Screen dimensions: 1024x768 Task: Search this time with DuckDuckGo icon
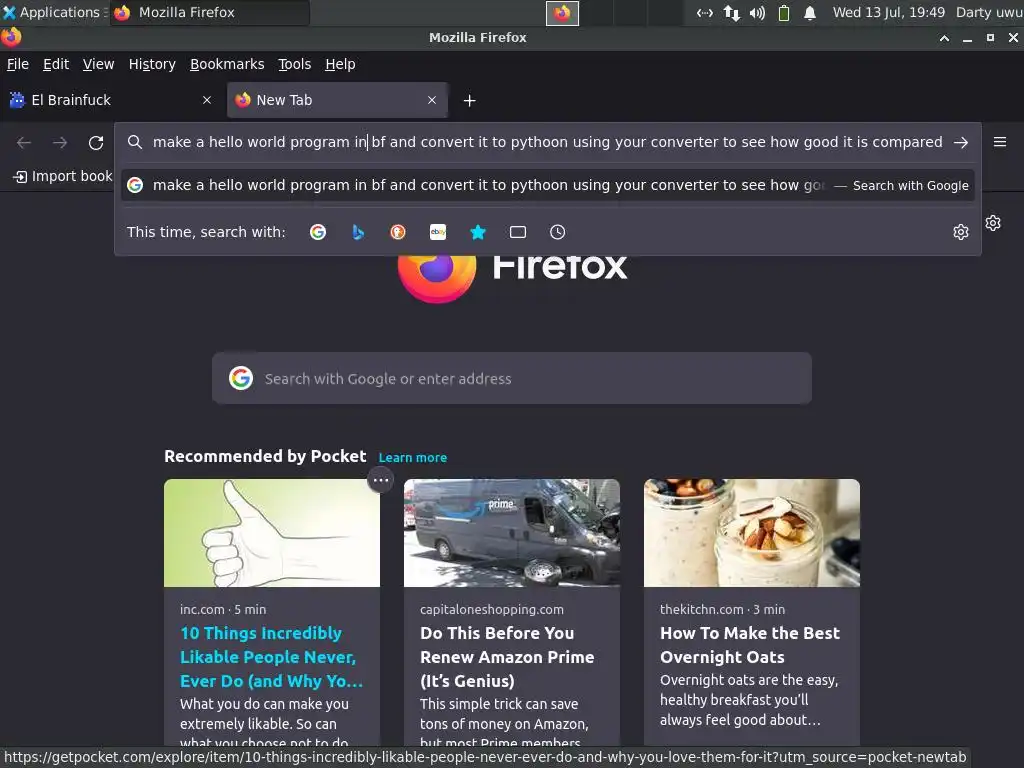(398, 232)
